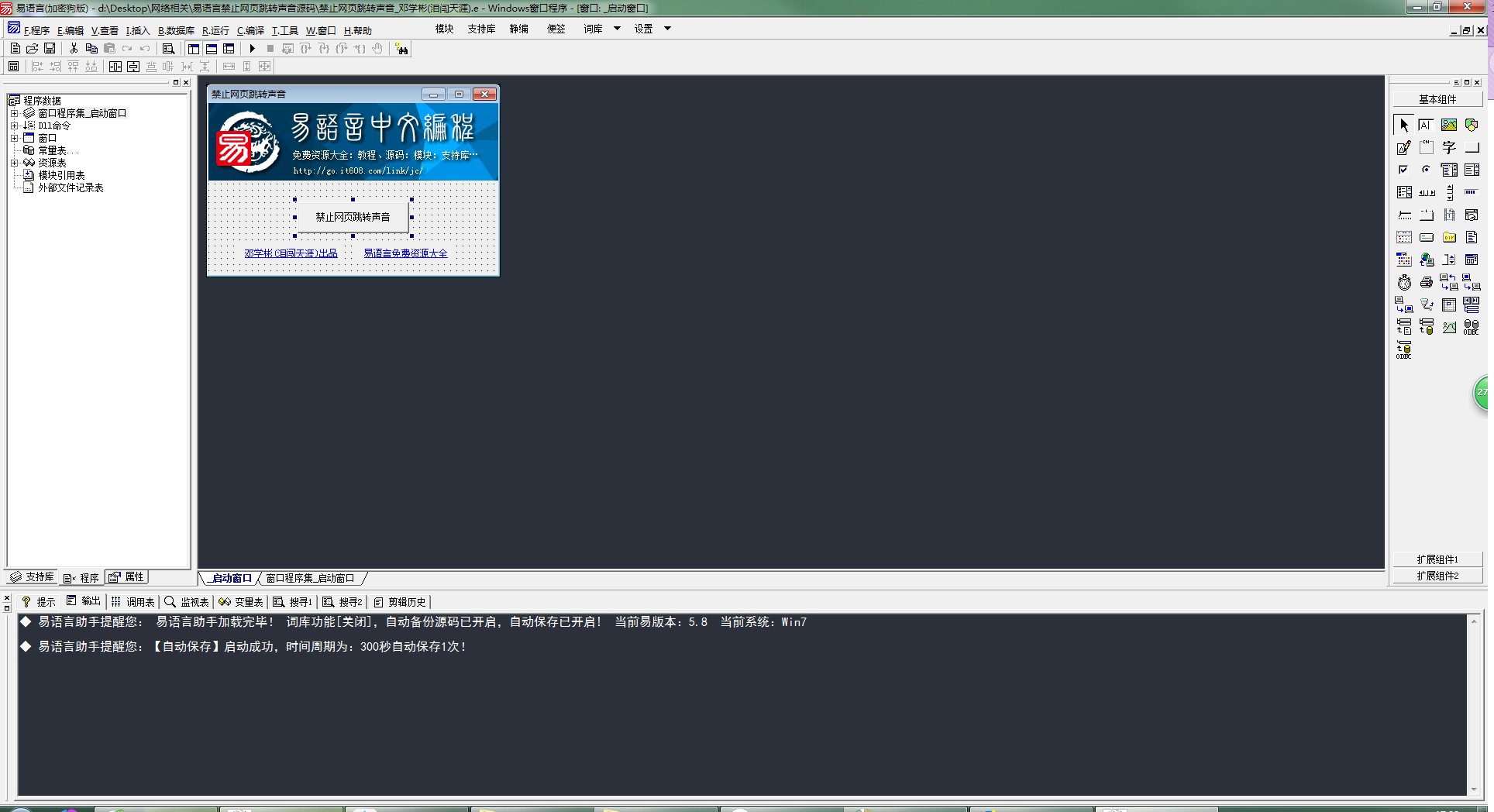Select the checkbox component icon

[x=1404, y=170]
